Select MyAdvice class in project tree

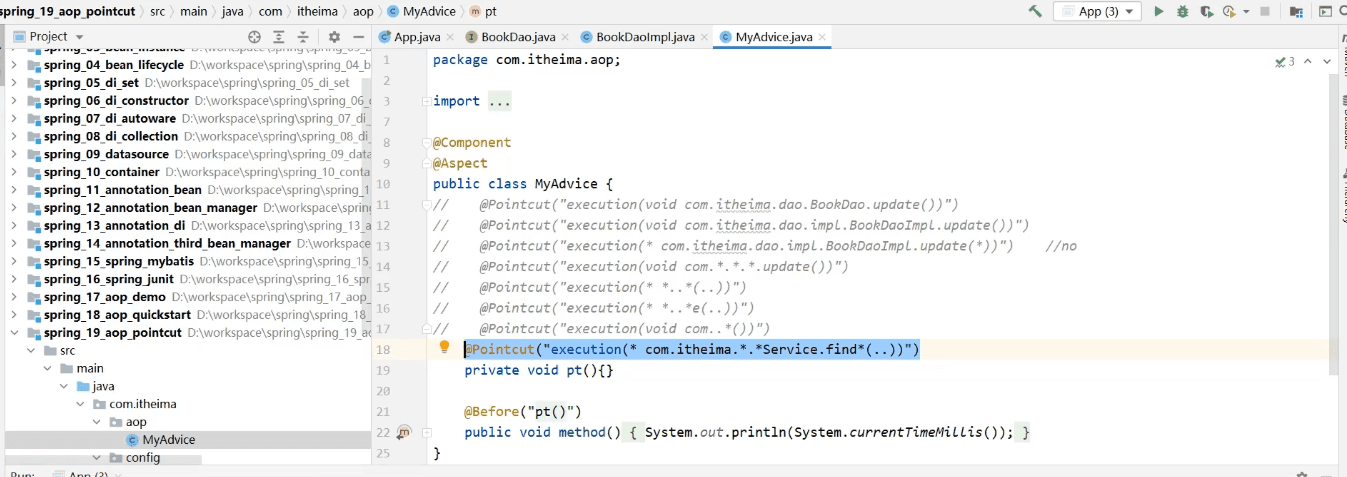tap(168, 440)
